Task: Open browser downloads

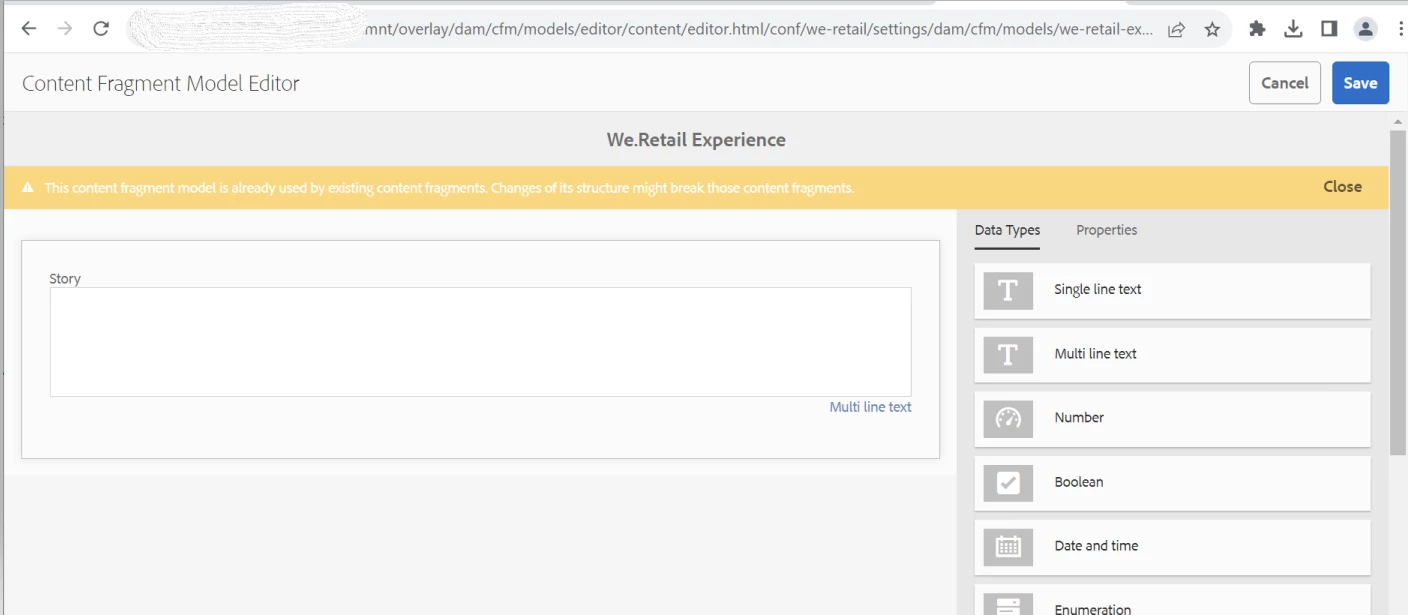Action: [1293, 29]
